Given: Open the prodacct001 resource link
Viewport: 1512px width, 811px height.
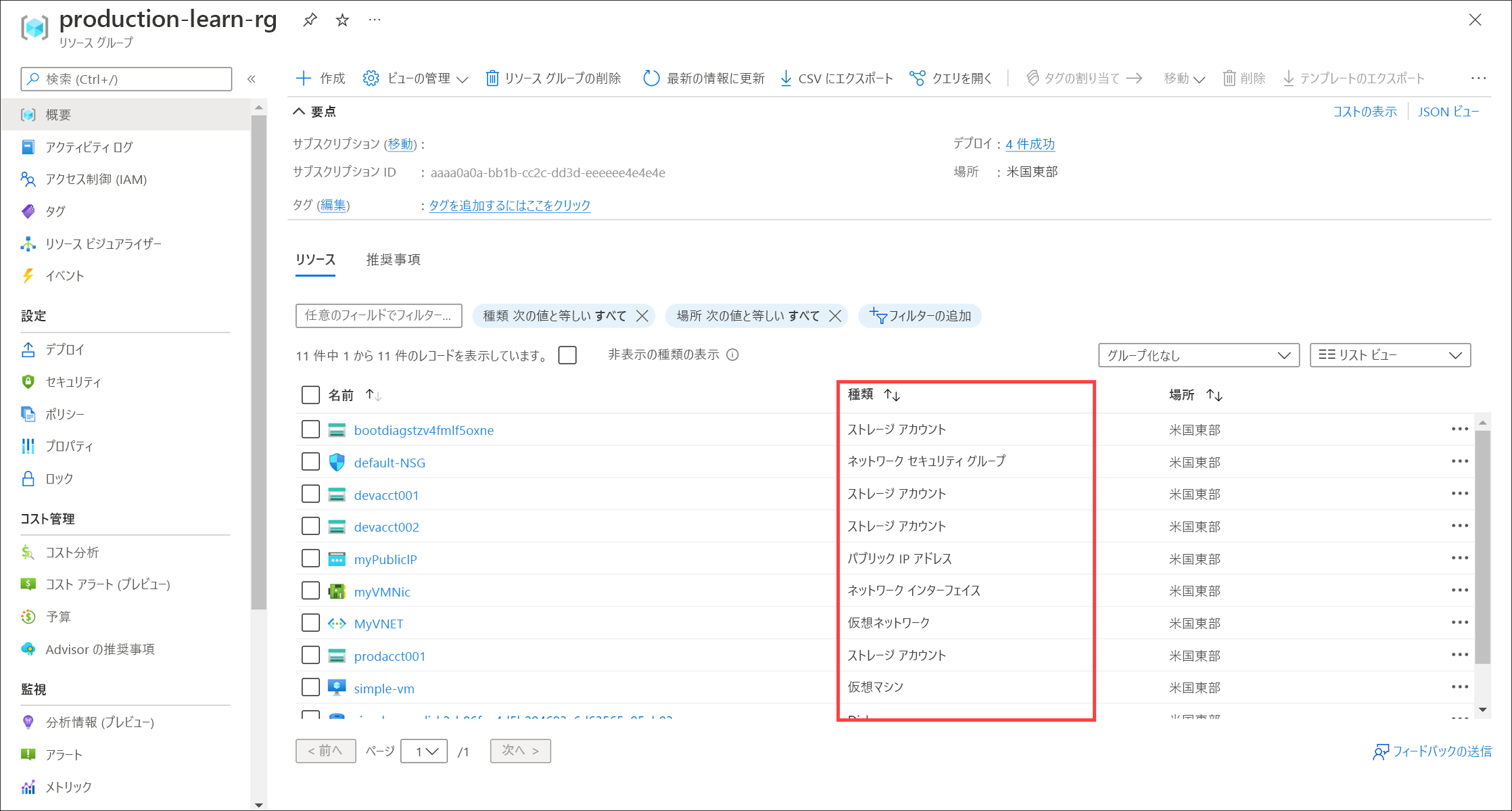Looking at the screenshot, I should click(389, 656).
